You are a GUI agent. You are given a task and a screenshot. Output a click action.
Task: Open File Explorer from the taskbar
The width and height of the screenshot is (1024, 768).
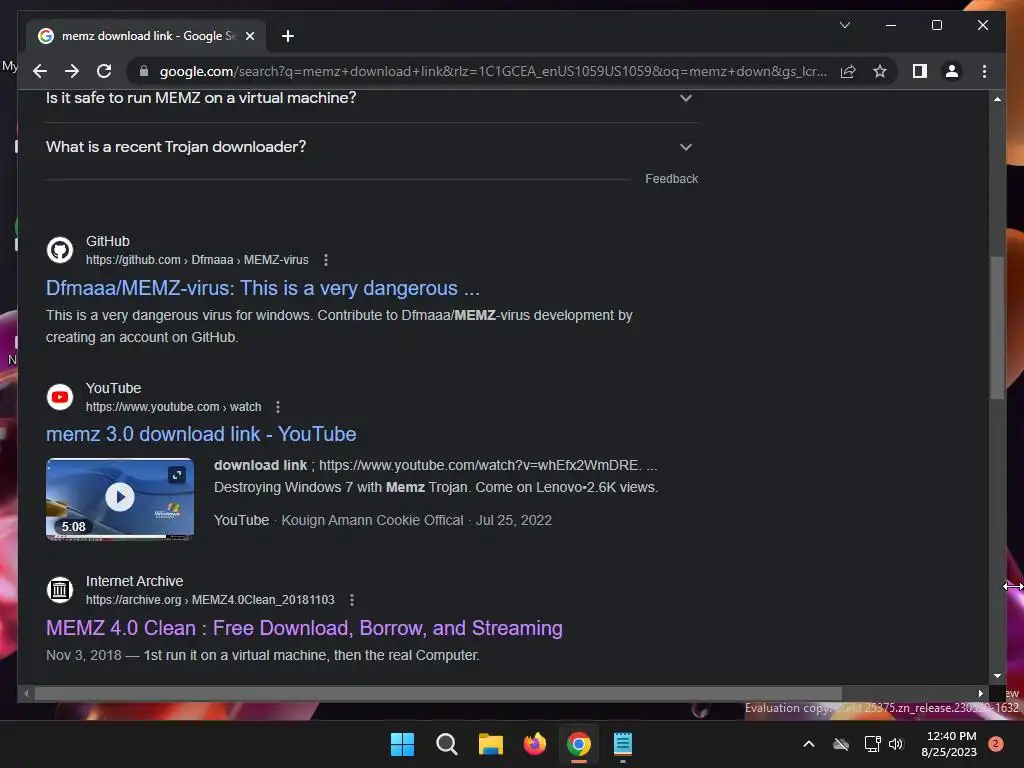490,744
